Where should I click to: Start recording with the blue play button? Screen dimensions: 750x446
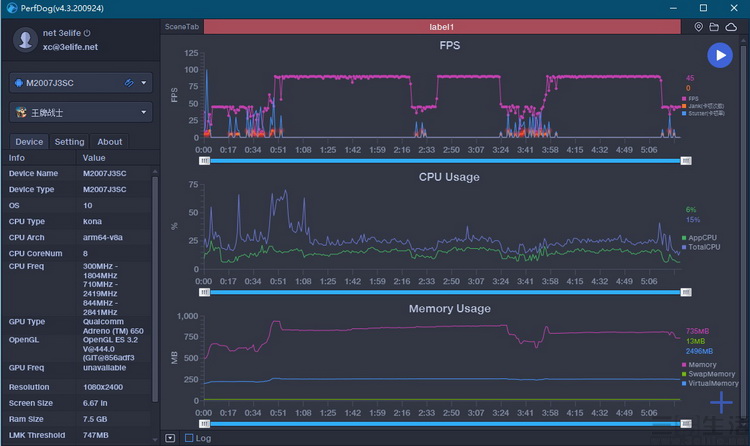(719, 56)
